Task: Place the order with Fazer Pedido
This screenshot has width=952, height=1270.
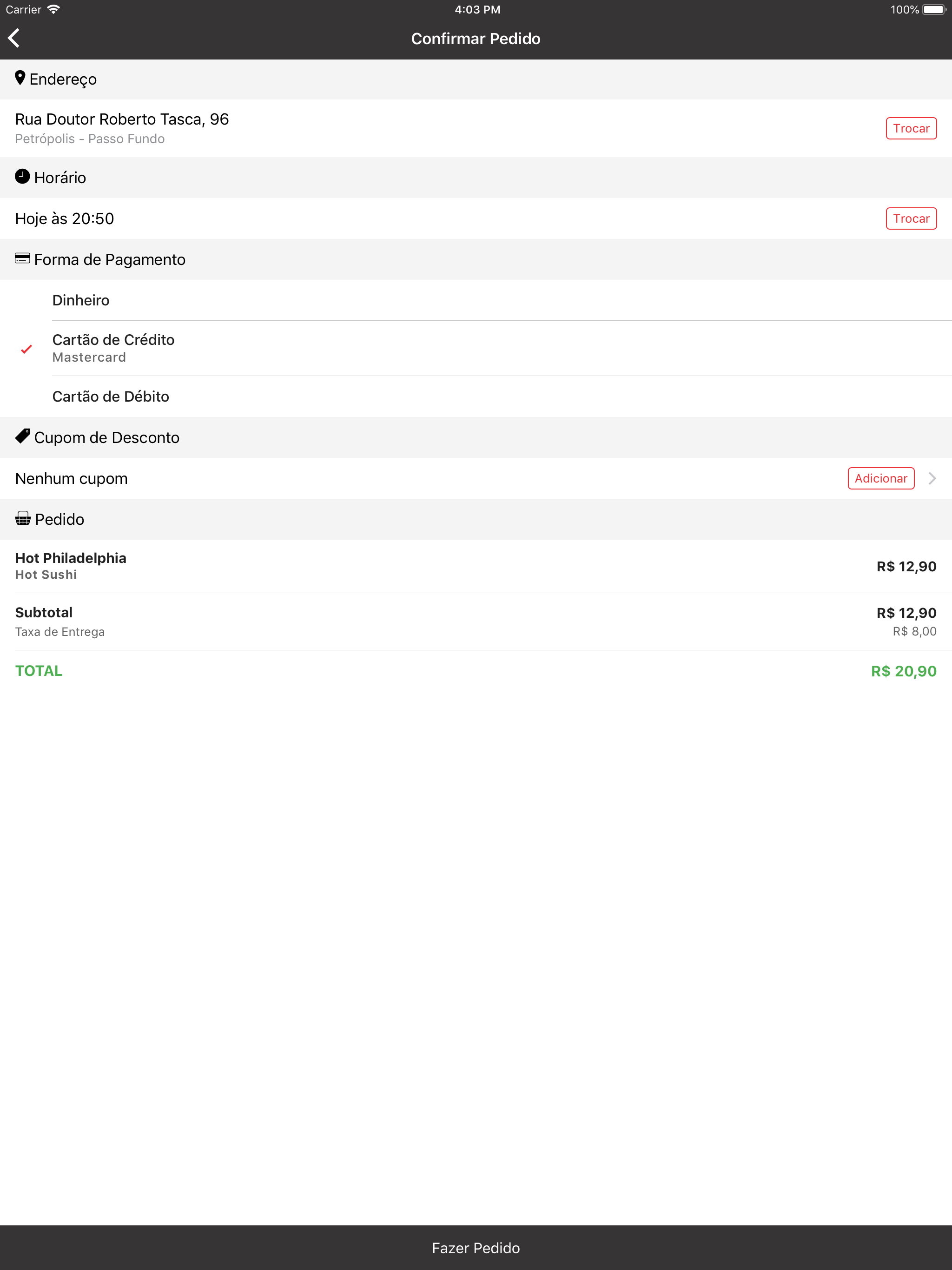Action: [x=476, y=1248]
